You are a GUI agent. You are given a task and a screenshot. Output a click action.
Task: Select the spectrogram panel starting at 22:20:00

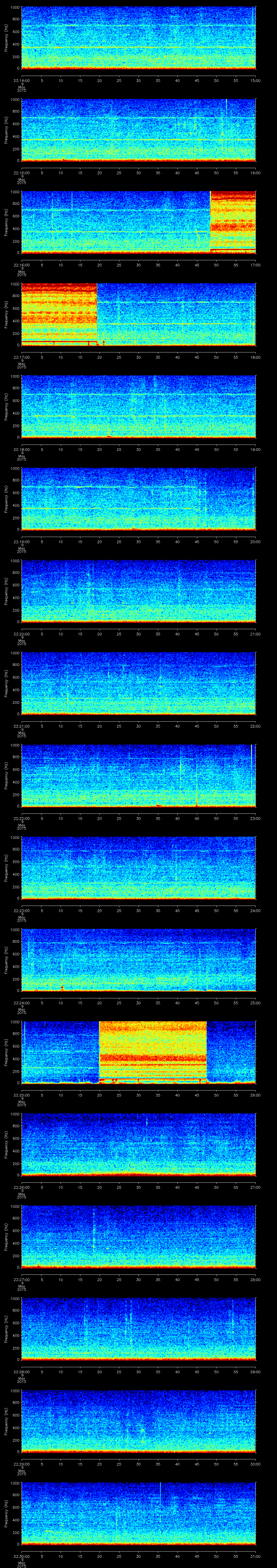(x=138, y=591)
